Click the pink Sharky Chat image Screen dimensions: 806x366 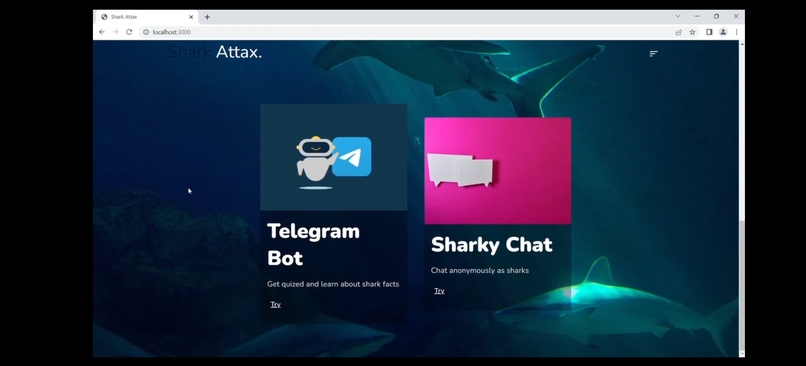tap(498, 171)
